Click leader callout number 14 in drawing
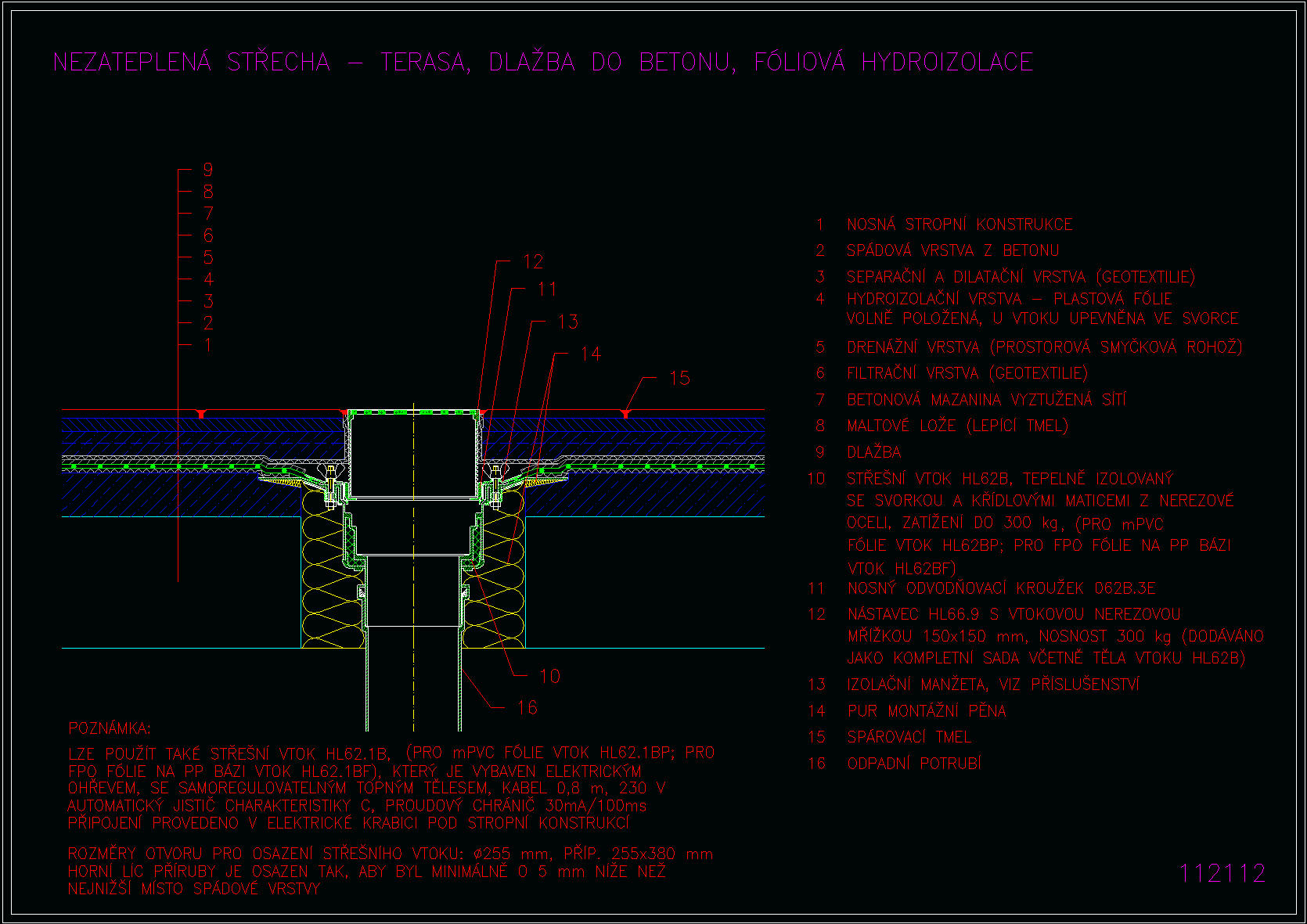 pos(591,354)
